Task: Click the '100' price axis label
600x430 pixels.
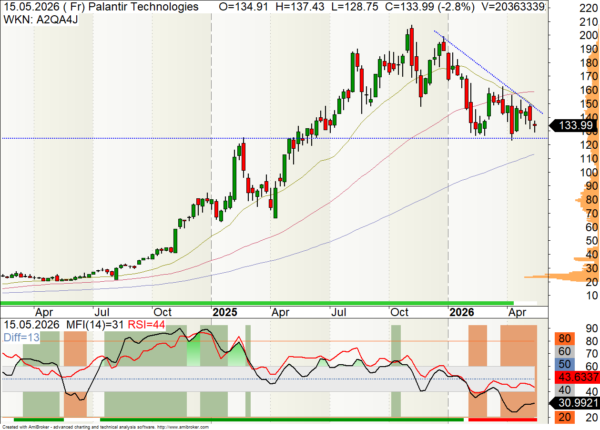Action: pos(589,173)
